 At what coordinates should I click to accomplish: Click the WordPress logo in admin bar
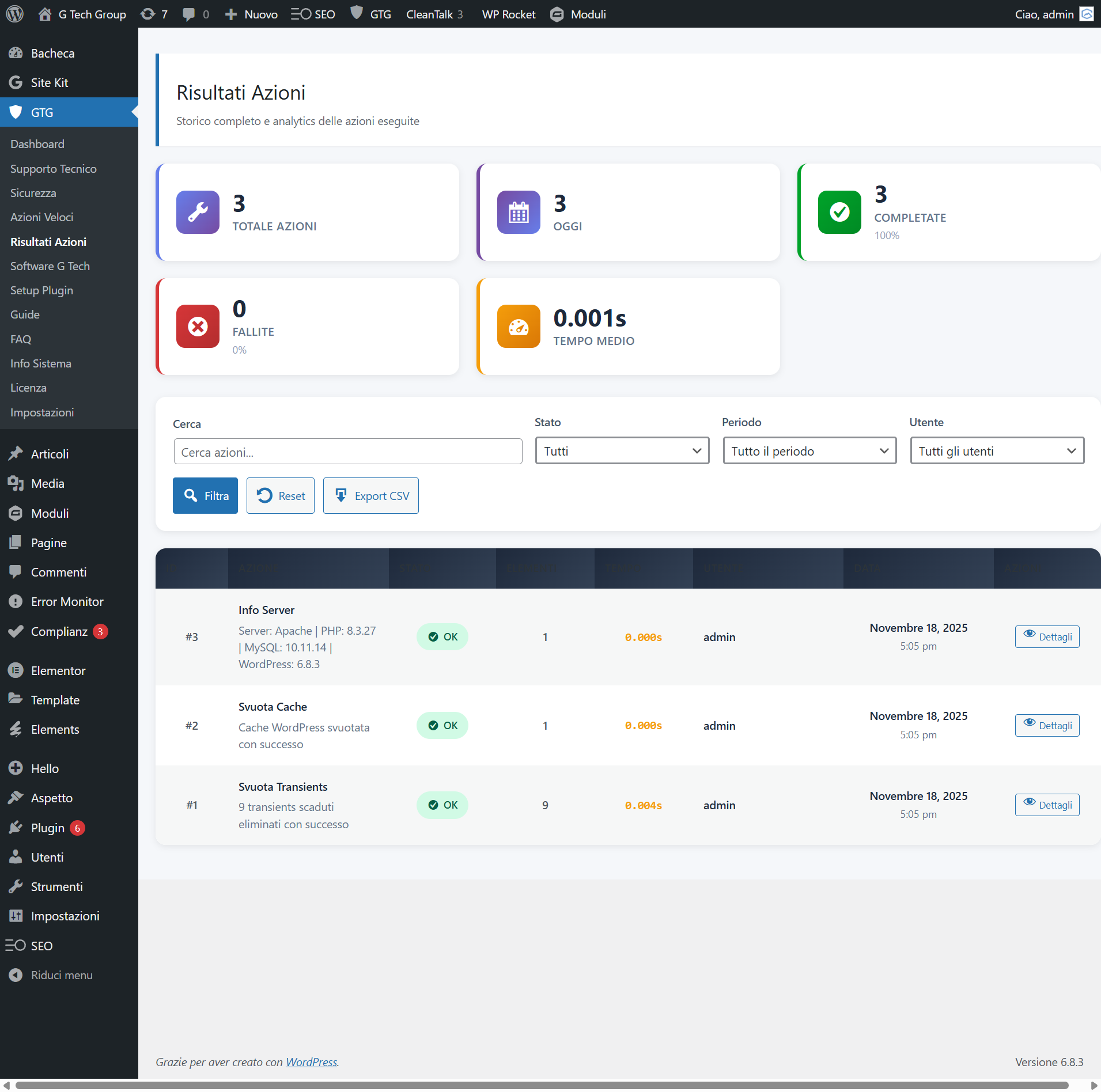[14, 14]
